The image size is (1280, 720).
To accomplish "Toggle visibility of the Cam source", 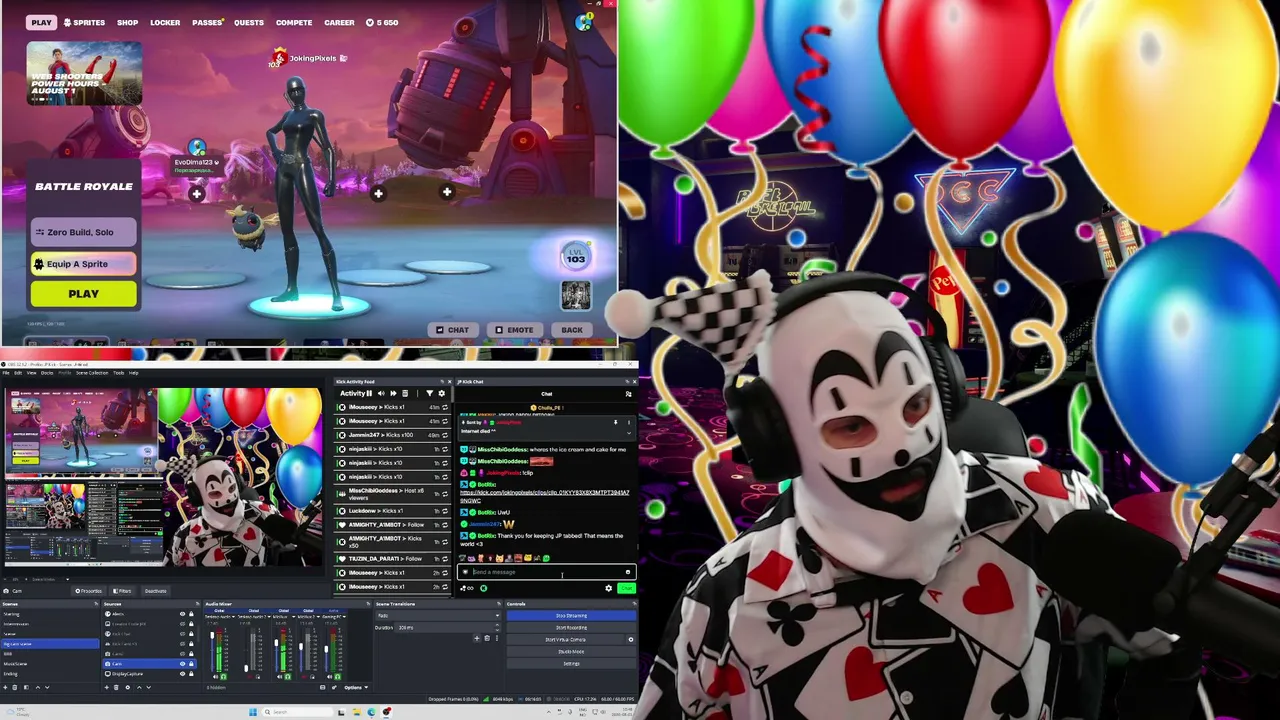I will coord(182,664).
